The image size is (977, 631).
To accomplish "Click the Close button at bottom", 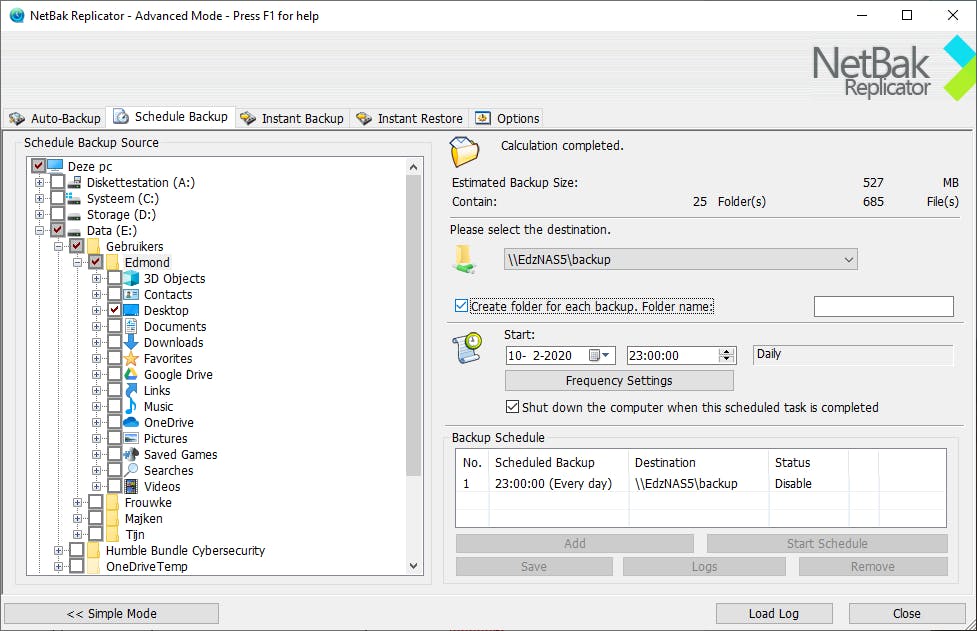I will pyautogui.click(x=907, y=614).
